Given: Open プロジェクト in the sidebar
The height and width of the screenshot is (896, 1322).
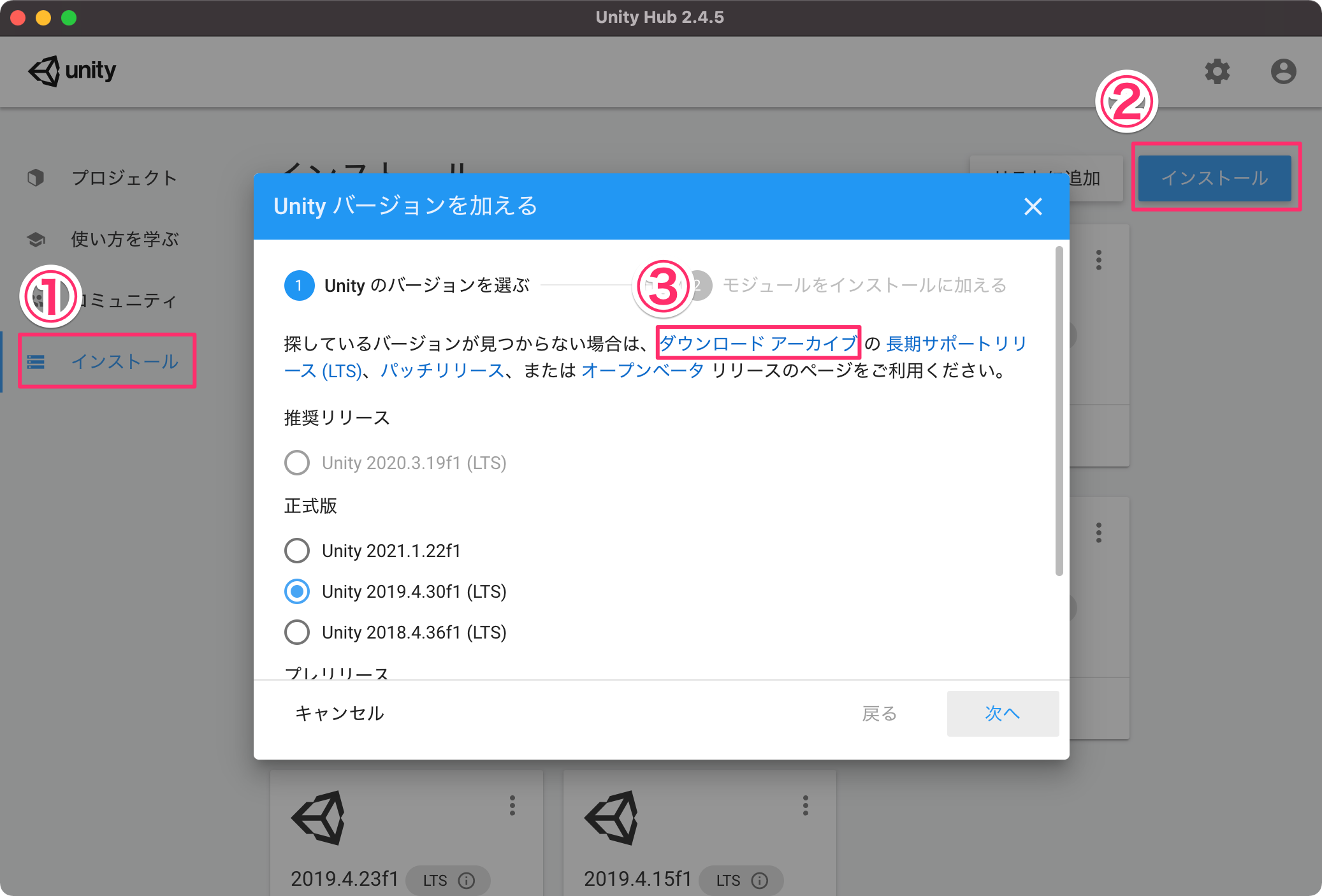Looking at the screenshot, I should [x=124, y=178].
